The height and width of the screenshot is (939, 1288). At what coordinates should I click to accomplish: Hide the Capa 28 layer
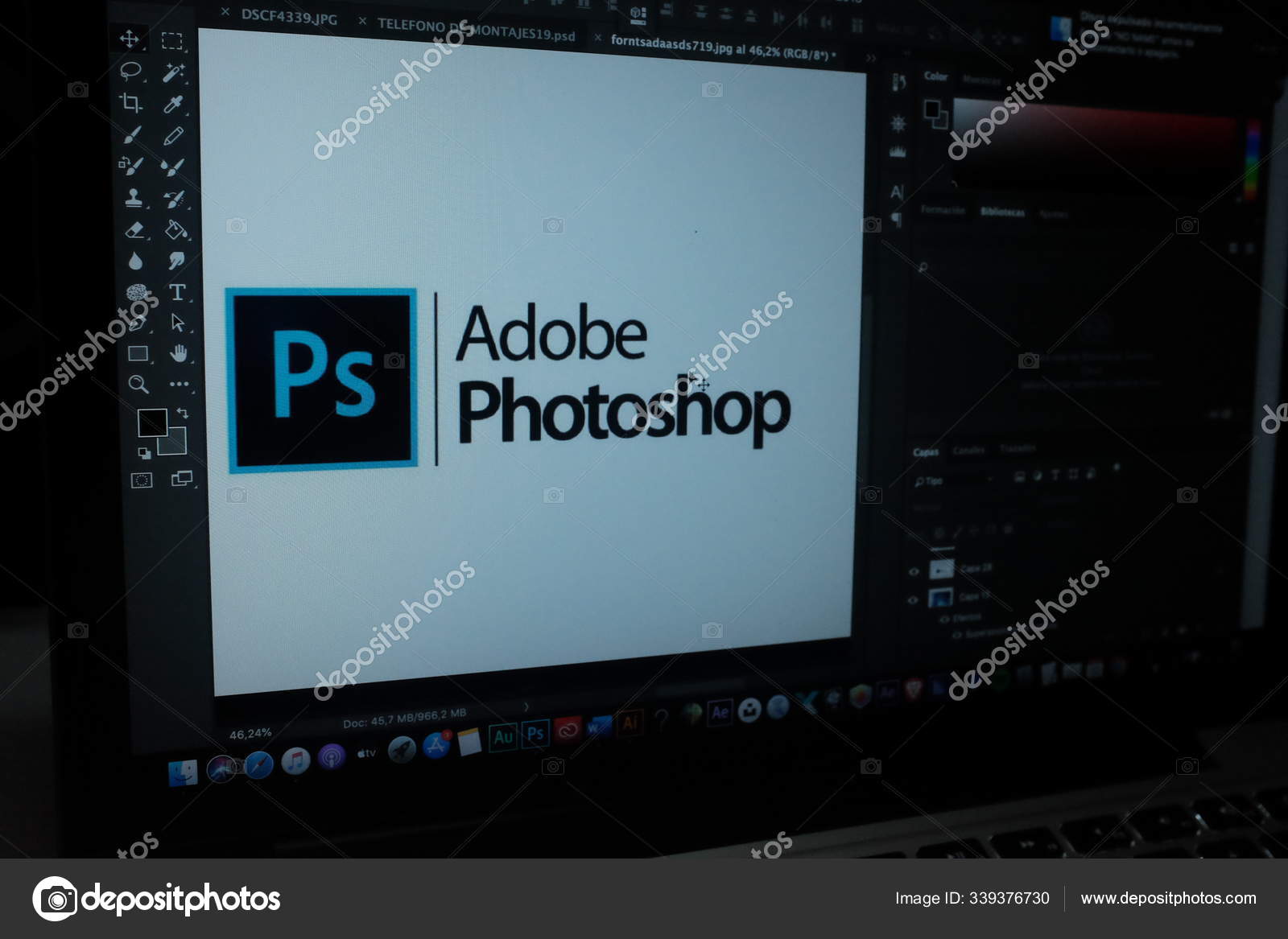coord(914,571)
